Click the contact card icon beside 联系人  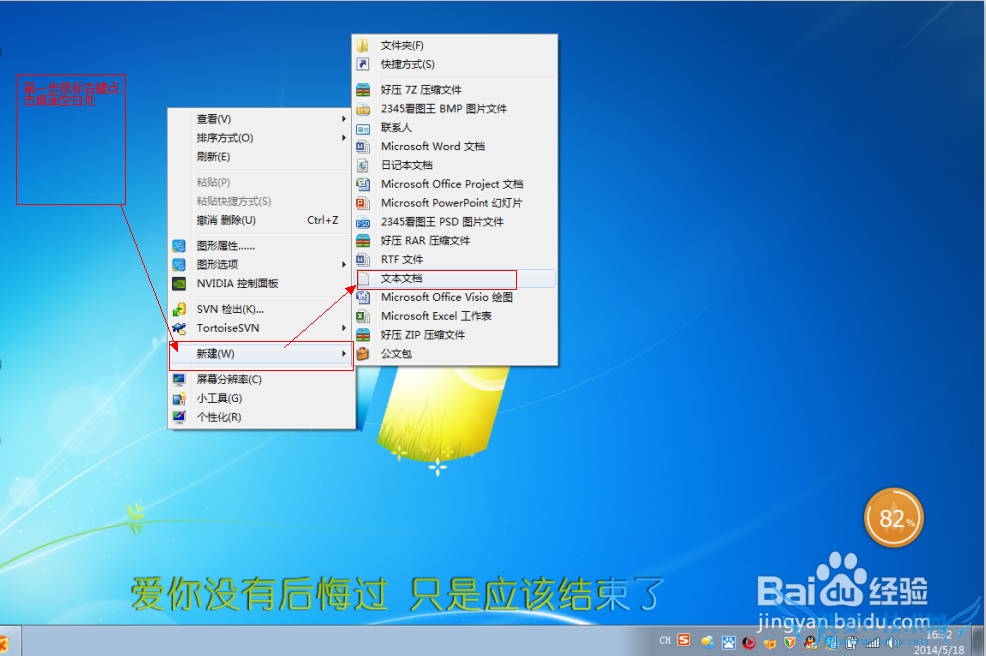[363, 128]
